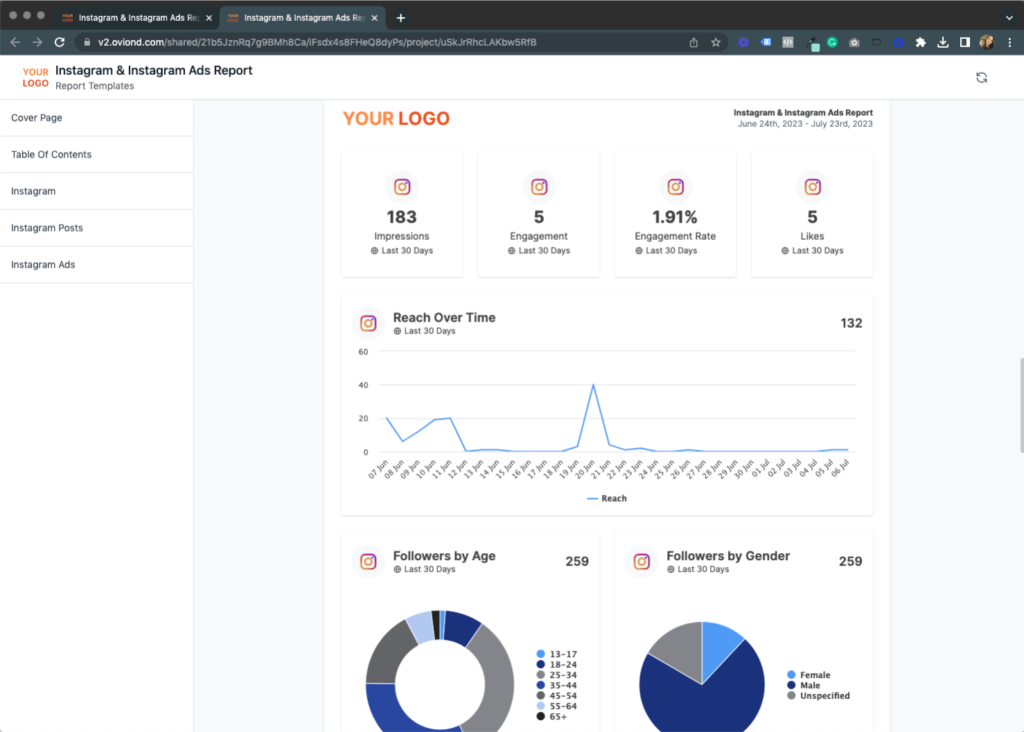The height and width of the screenshot is (732, 1024).
Task: Click the large orange YOUR LOGO image
Action: click(396, 119)
